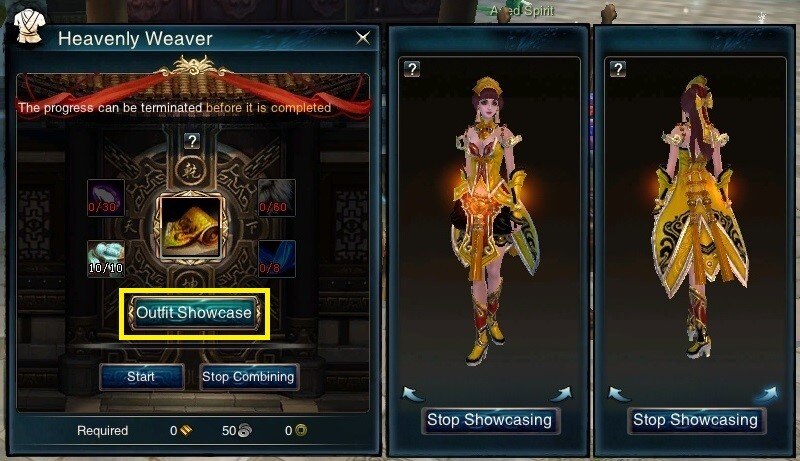
Task: Click Stop Combining button
Action: (x=248, y=377)
